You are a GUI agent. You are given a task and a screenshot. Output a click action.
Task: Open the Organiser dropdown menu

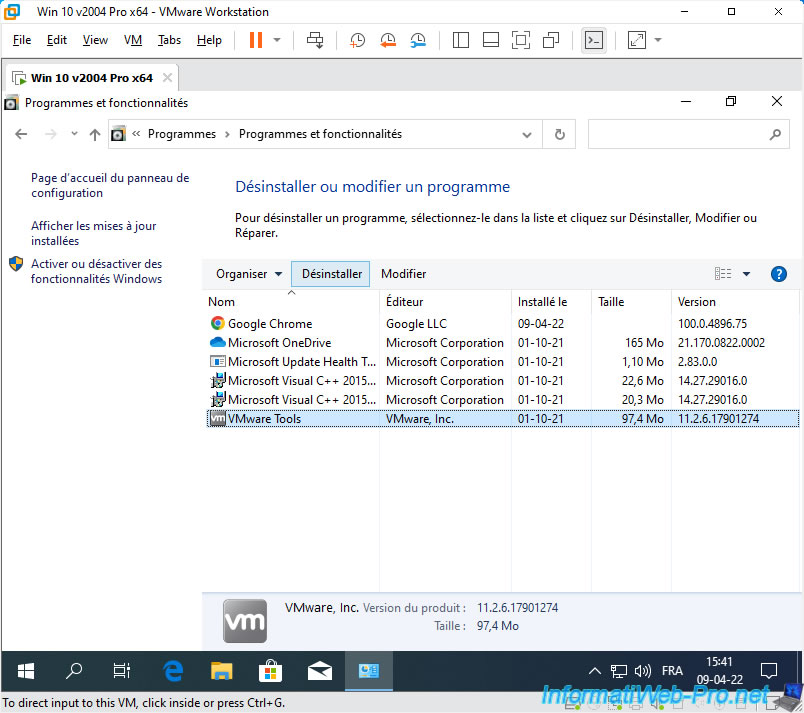coord(249,274)
